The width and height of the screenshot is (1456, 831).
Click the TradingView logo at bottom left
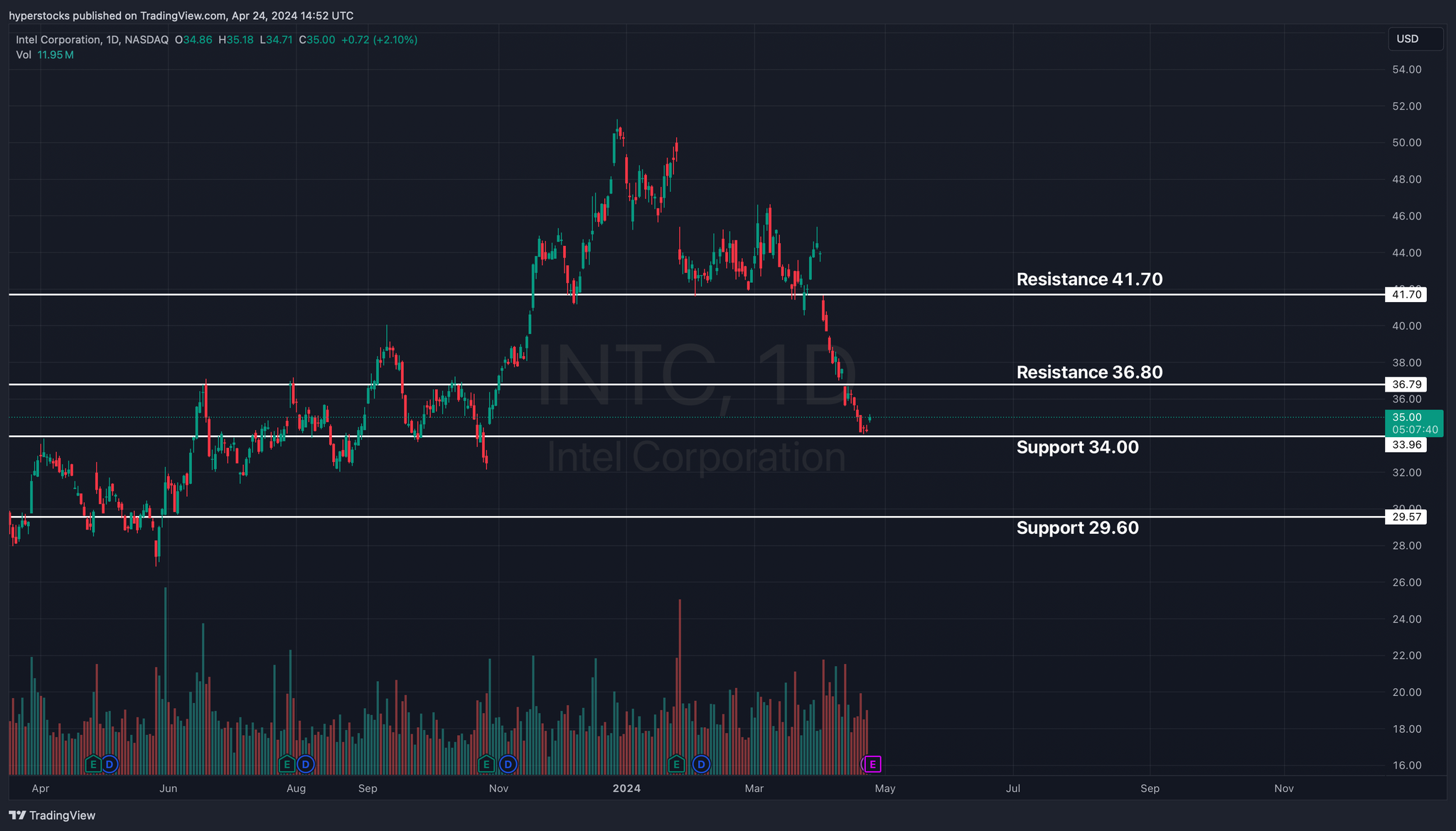tap(52, 815)
